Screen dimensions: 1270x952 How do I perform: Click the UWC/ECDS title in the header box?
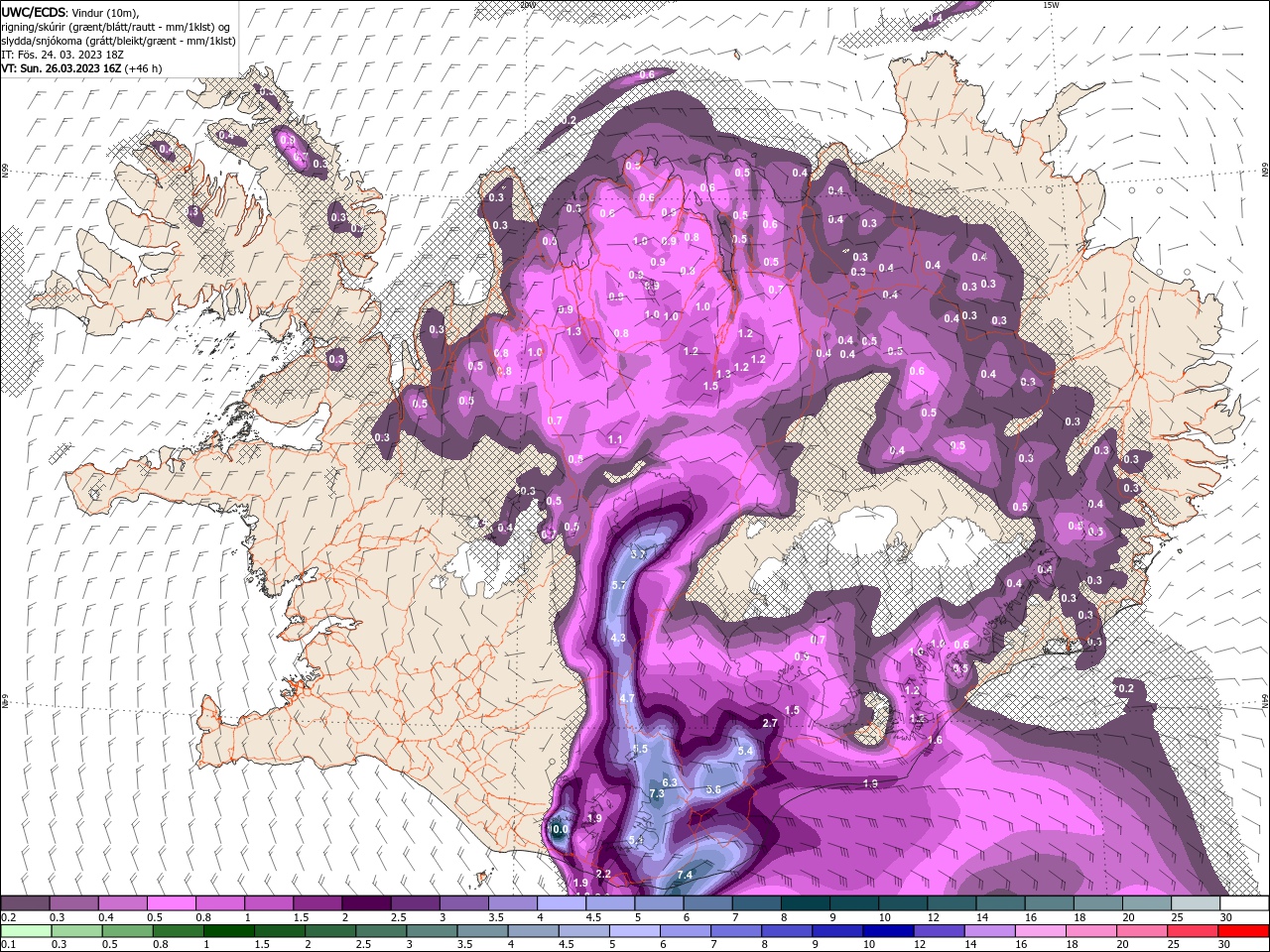[33, 12]
